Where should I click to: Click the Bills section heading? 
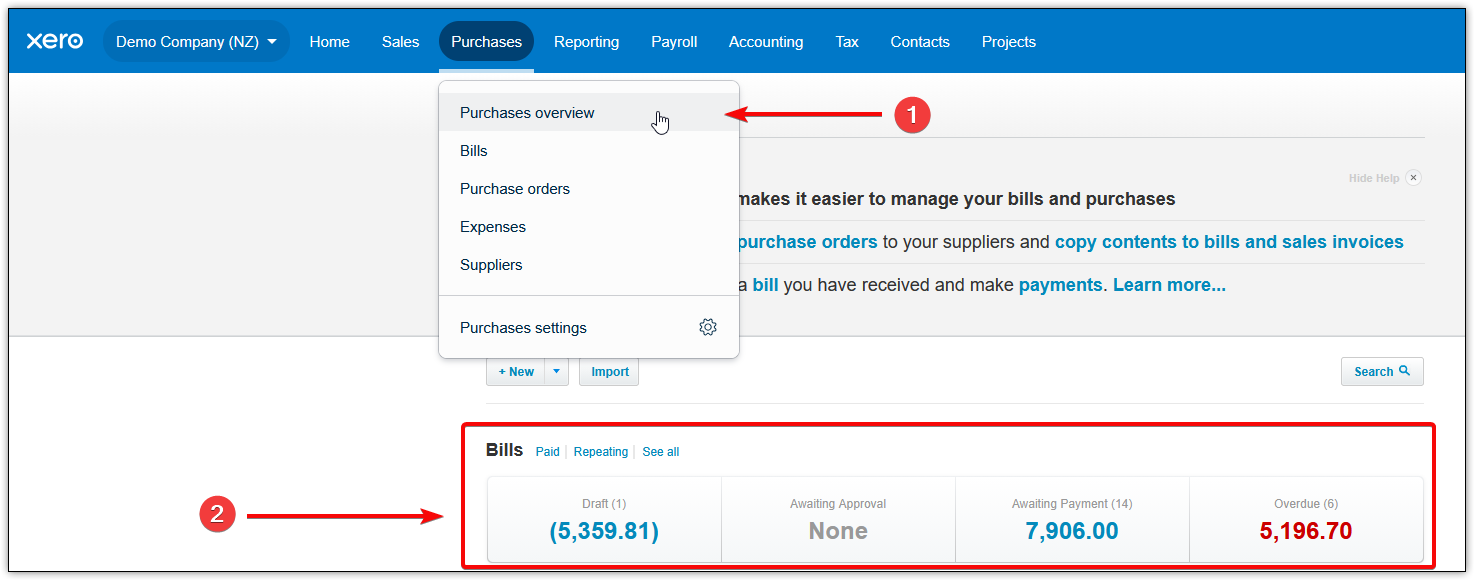(504, 450)
